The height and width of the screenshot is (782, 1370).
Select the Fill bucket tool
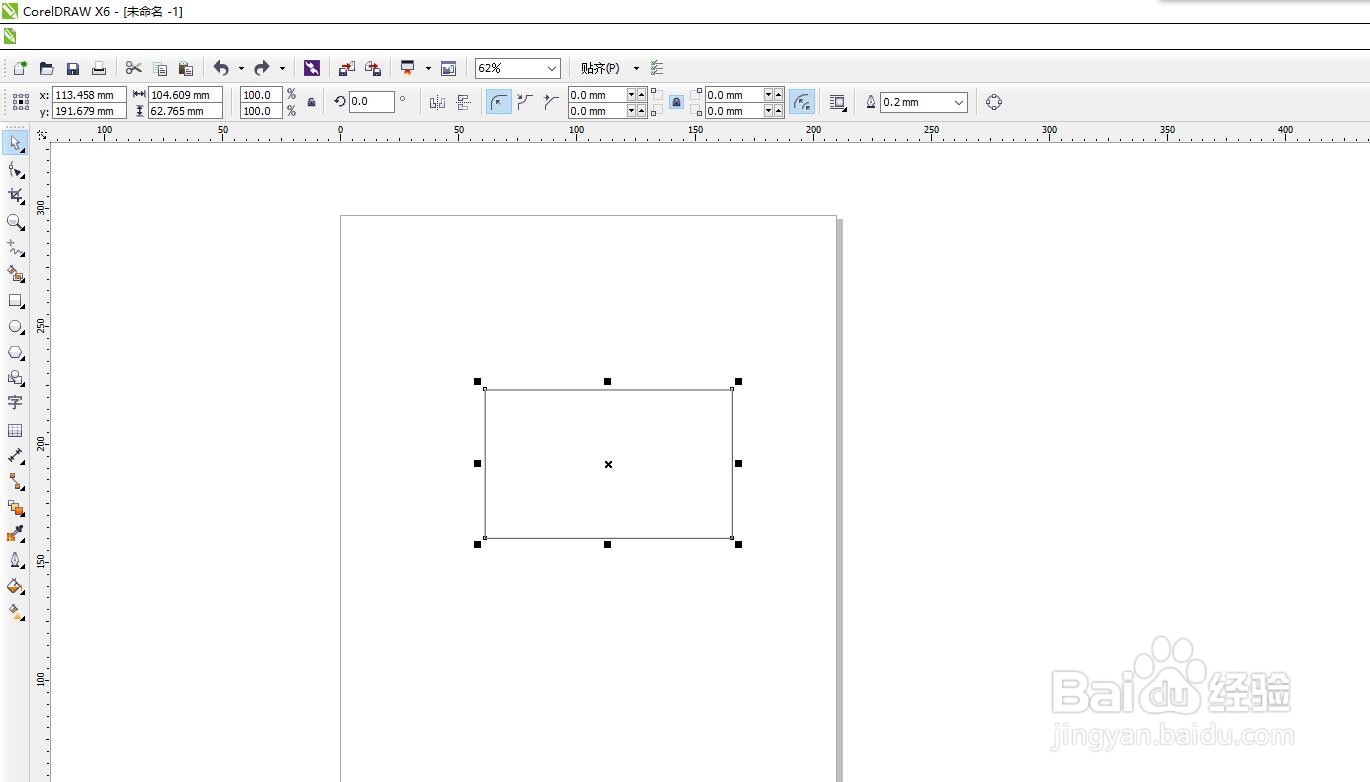pos(15,586)
